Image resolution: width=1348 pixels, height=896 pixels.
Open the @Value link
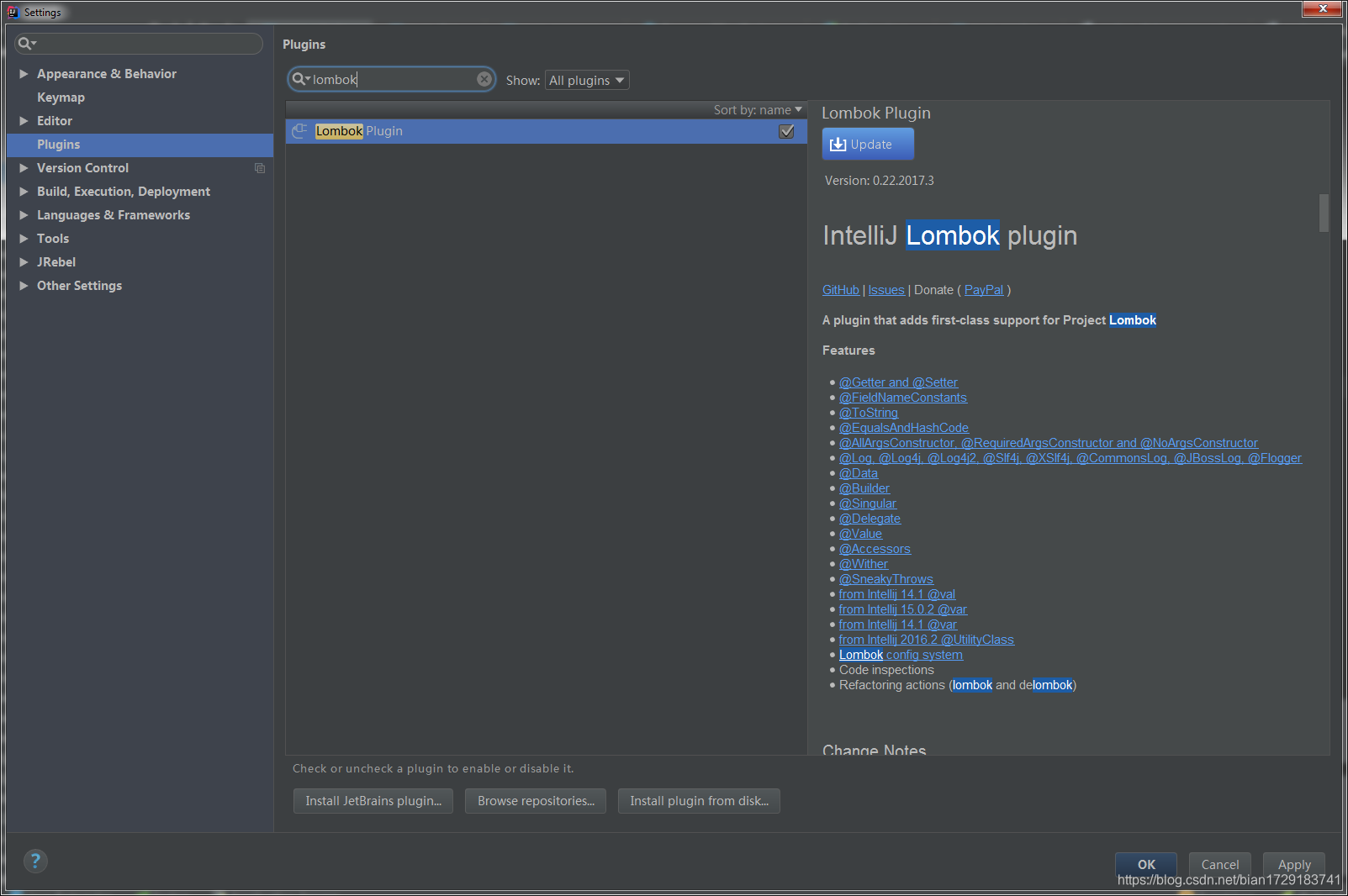tap(860, 534)
